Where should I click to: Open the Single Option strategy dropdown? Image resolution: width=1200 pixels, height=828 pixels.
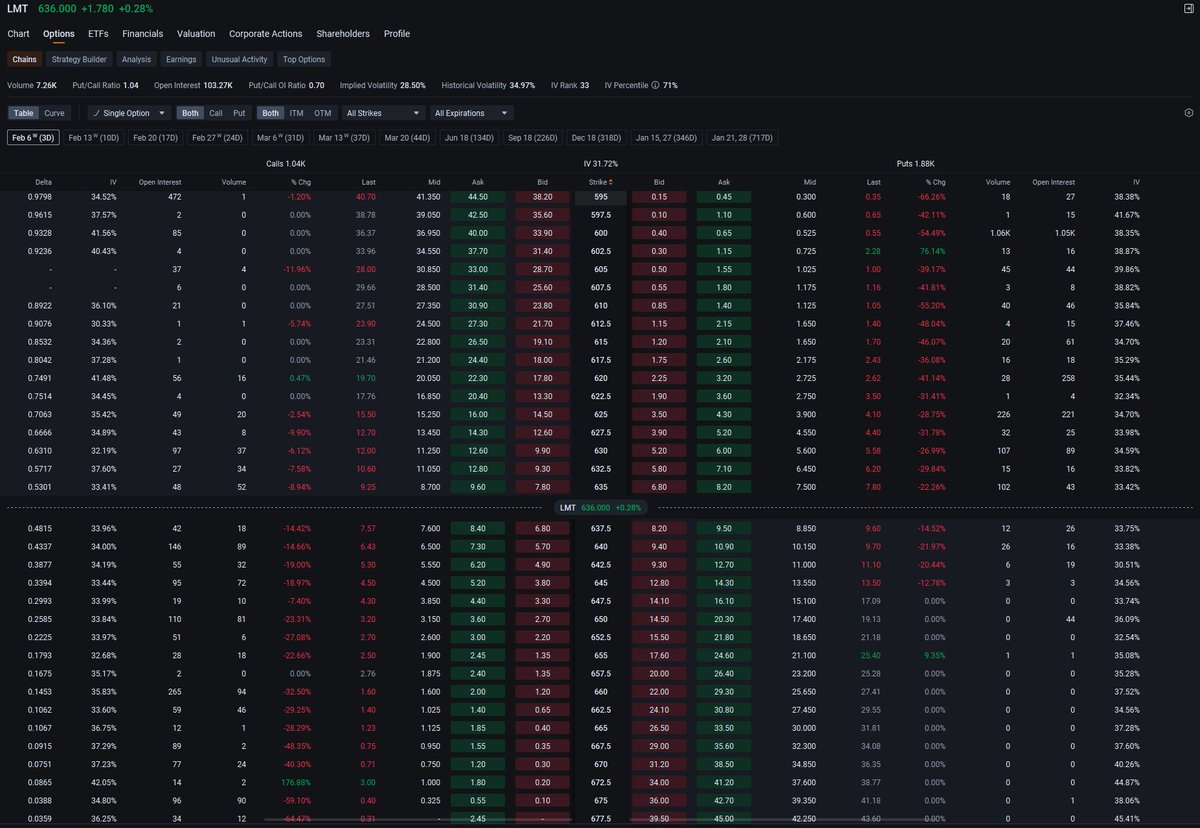click(x=129, y=113)
